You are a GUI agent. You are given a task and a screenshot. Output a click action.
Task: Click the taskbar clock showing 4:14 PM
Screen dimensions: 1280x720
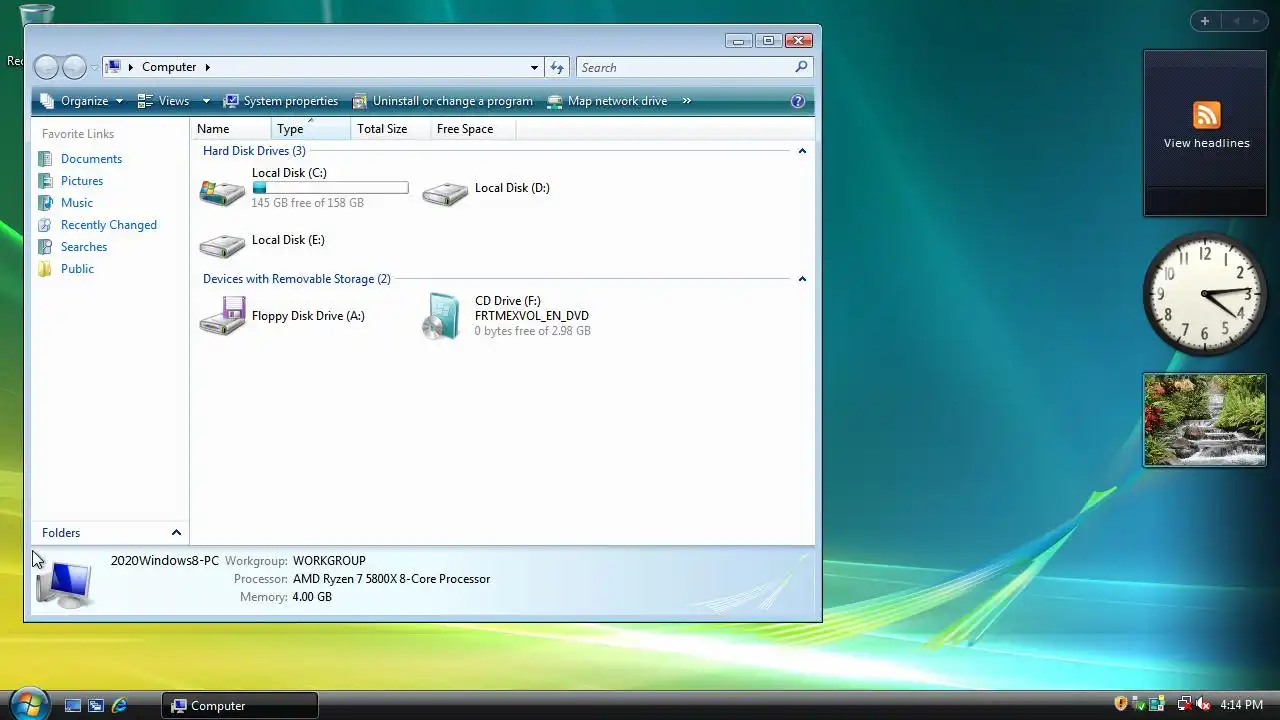pyautogui.click(x=1242, y=705)
